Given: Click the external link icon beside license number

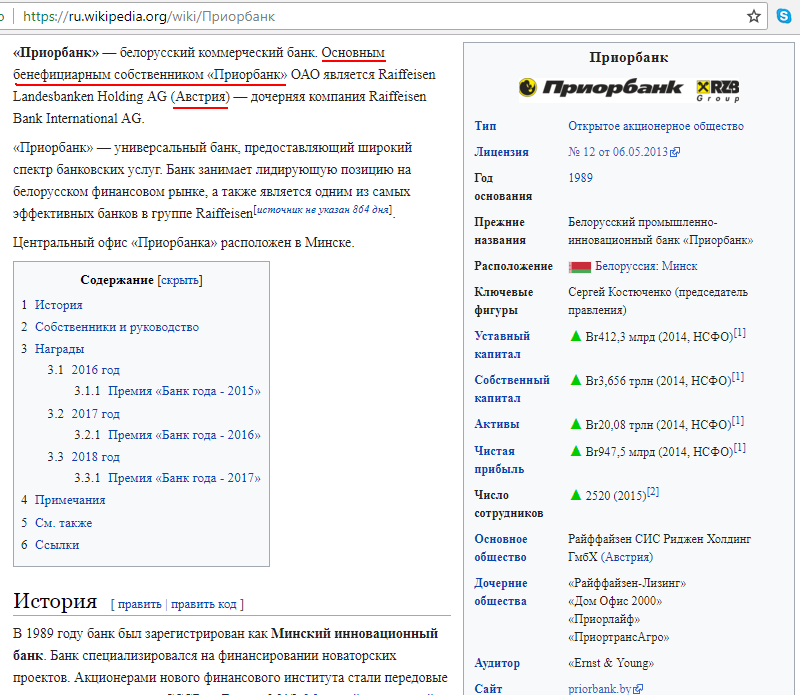Looking at the screenshot, I should point(675,152).
